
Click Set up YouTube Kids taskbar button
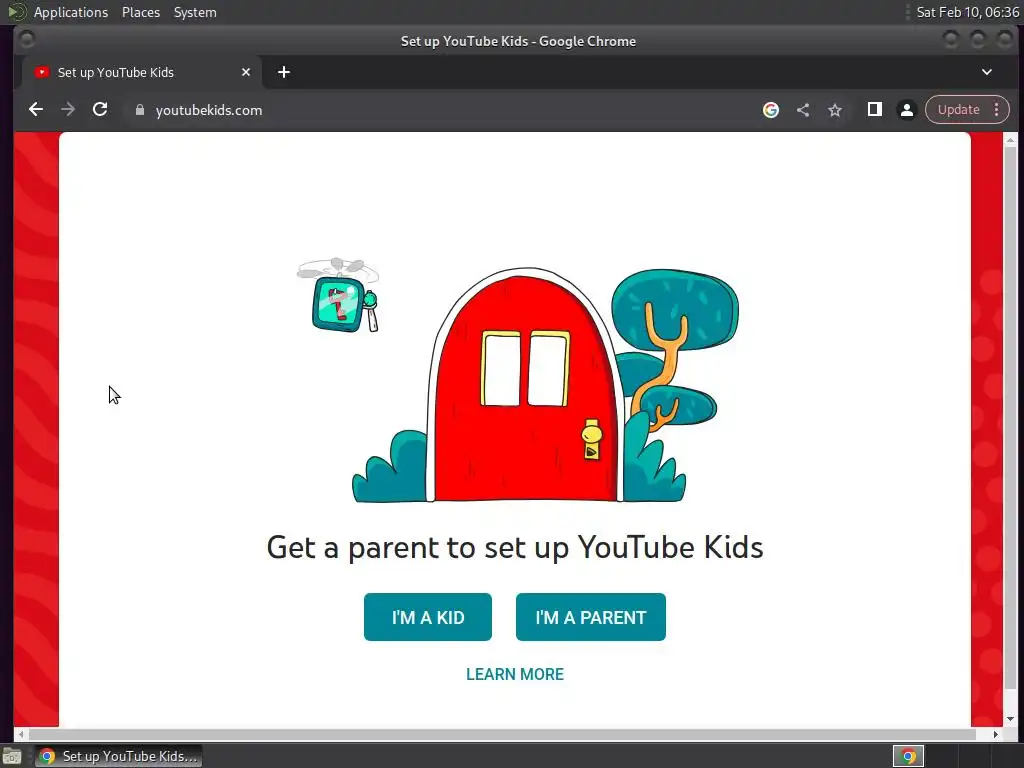point(118,756)
